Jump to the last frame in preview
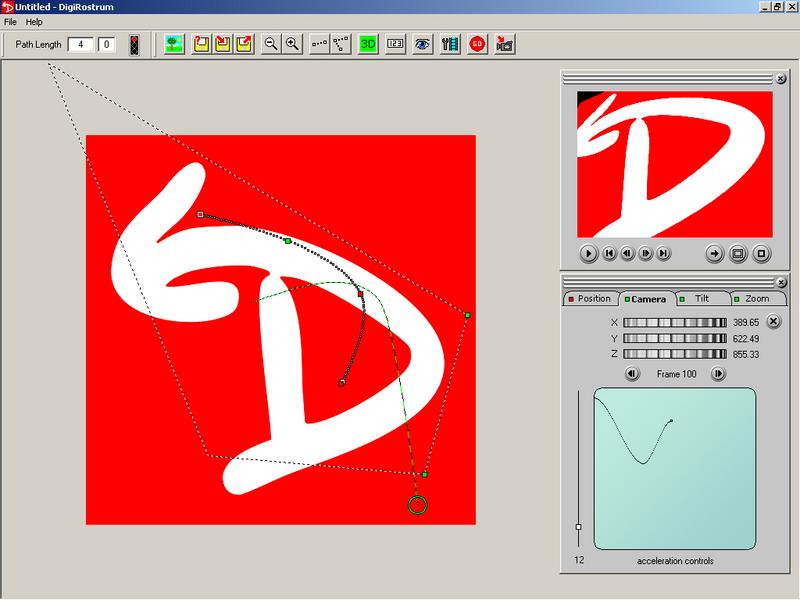 pos(663,253)
